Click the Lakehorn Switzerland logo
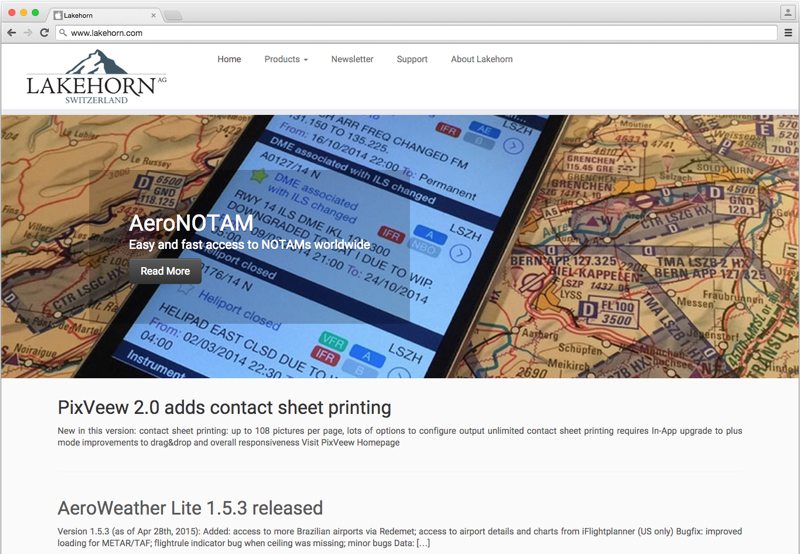 tap(96, 77)
